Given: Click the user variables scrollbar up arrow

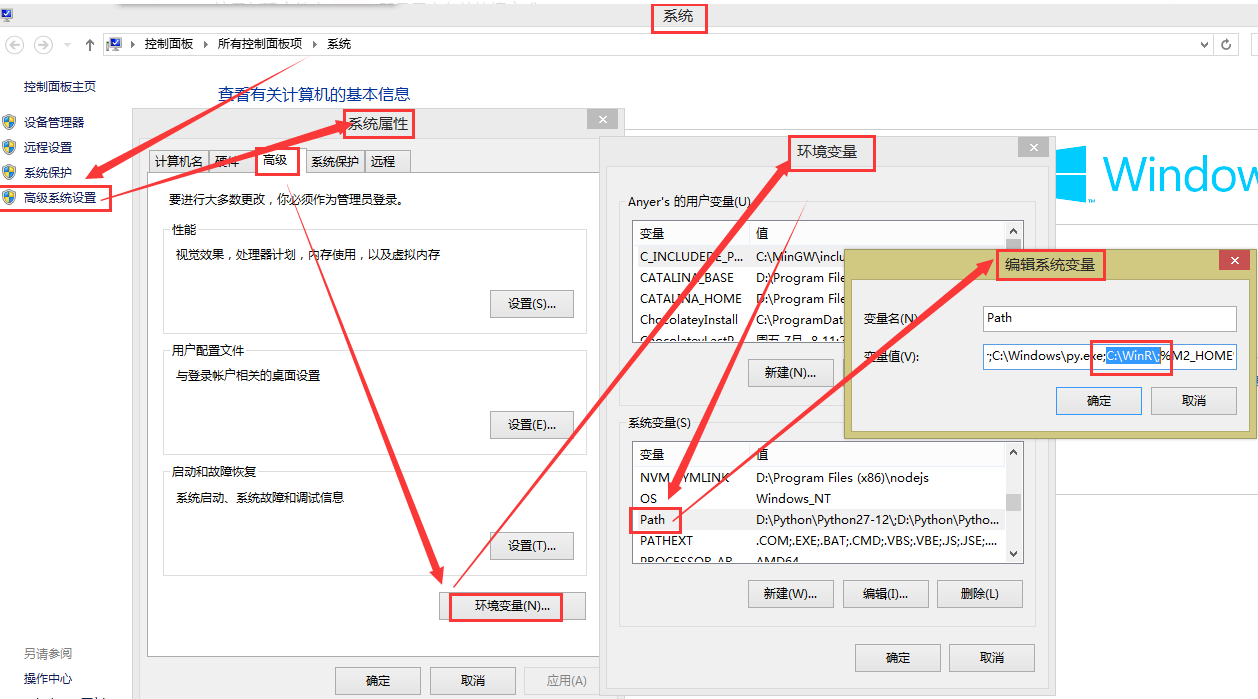Looking at the screenshot, I should coord(1014,231).
